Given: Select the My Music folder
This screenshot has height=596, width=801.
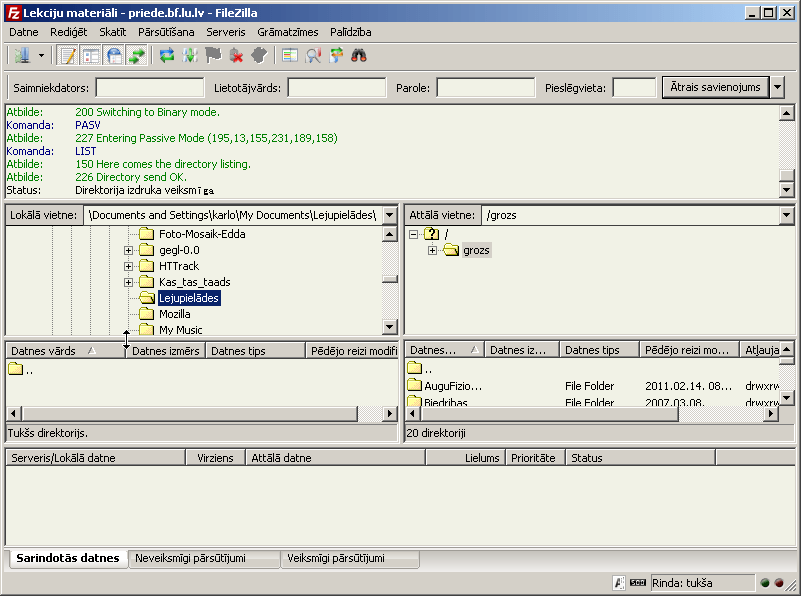Looking at the screenshot, I should tap(180, 330).
